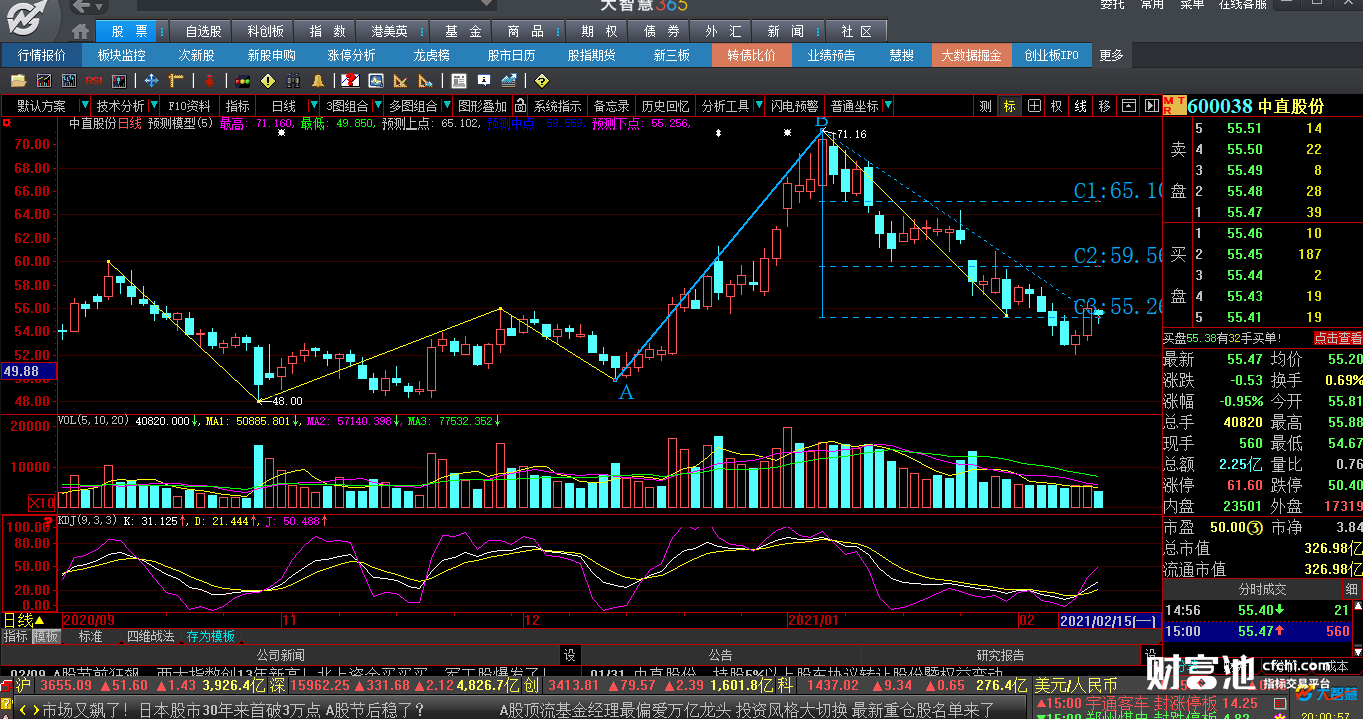Viewport: 1363px width, 719px height.
Task: Click the F10资料 button
Action: (189, 105)
